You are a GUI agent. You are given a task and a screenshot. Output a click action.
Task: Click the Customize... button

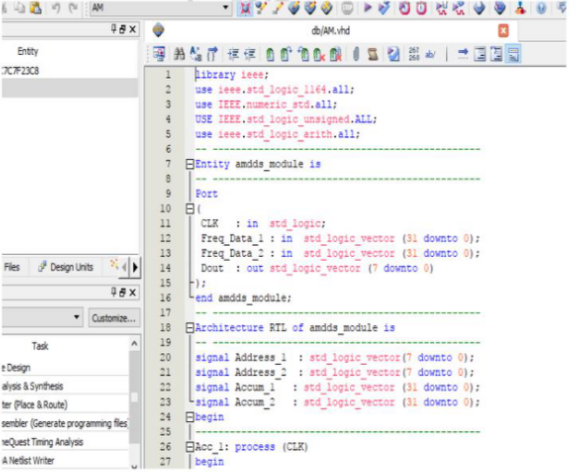click(114, 318)
